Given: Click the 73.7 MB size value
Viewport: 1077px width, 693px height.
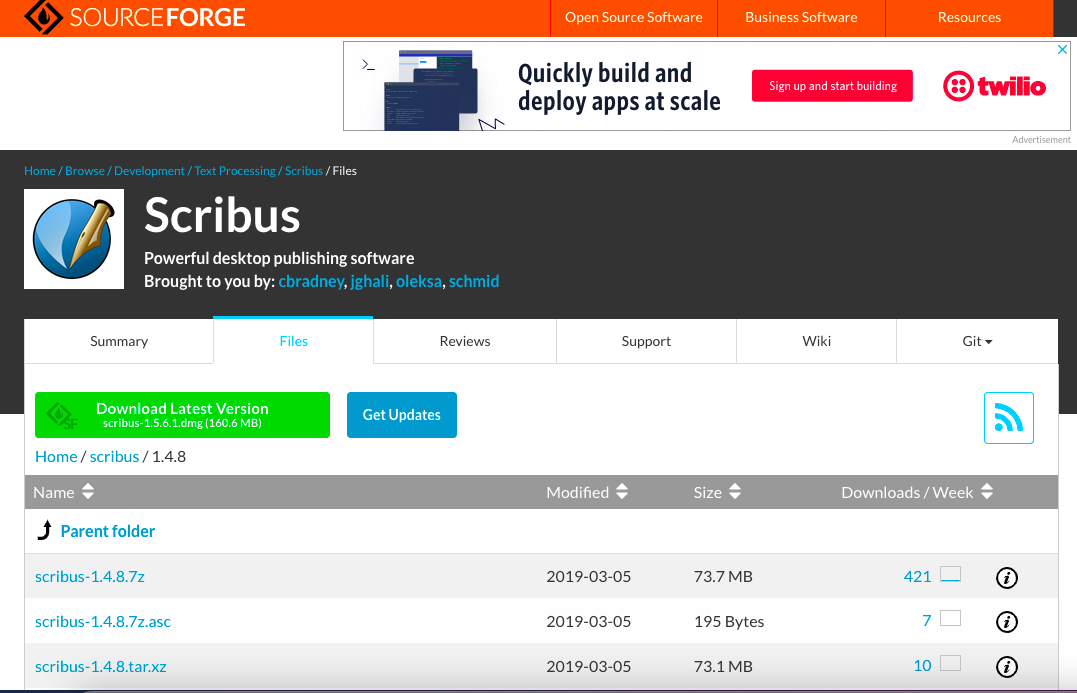Looking at the screenshot, I should tap(723, 576).
